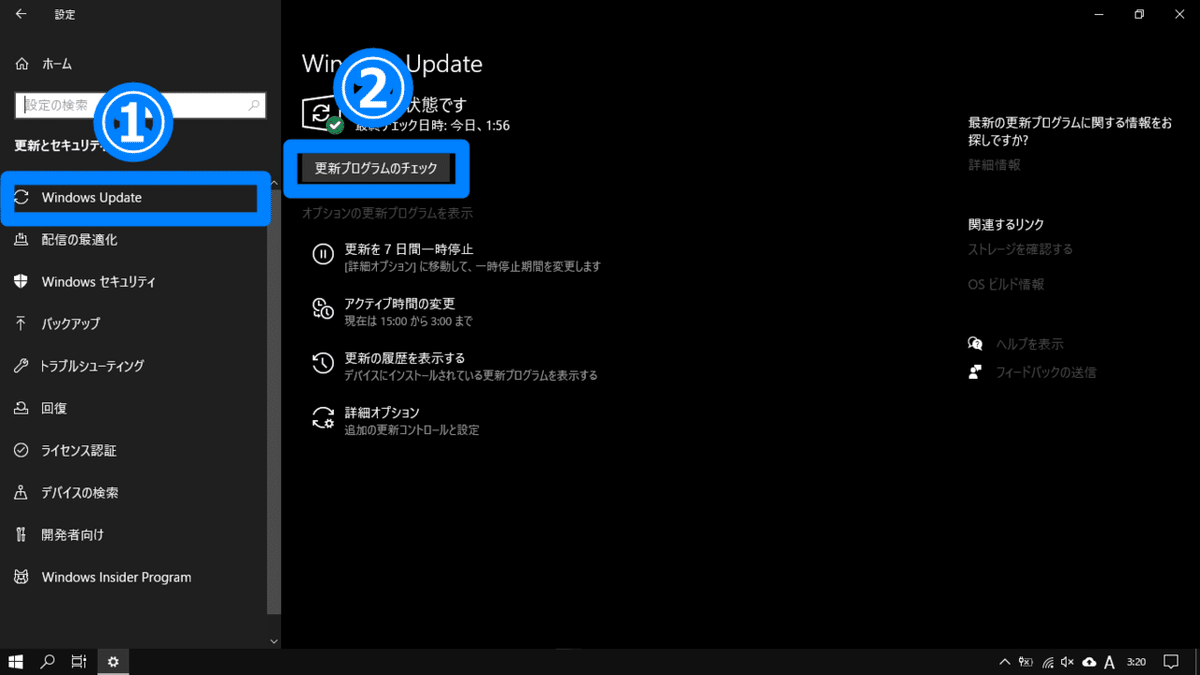Open Task View on the taskbar
The image size is (1200, 675).
click(80, 662)
